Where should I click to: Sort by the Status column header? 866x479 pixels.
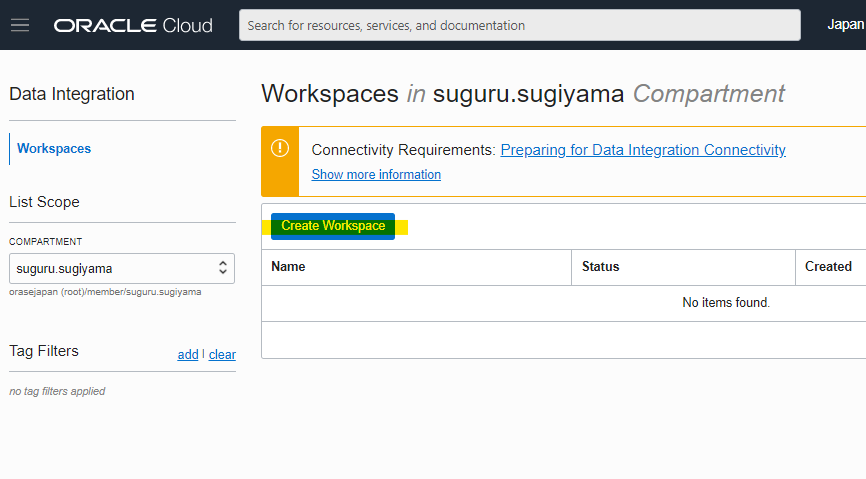coord(601,267)
